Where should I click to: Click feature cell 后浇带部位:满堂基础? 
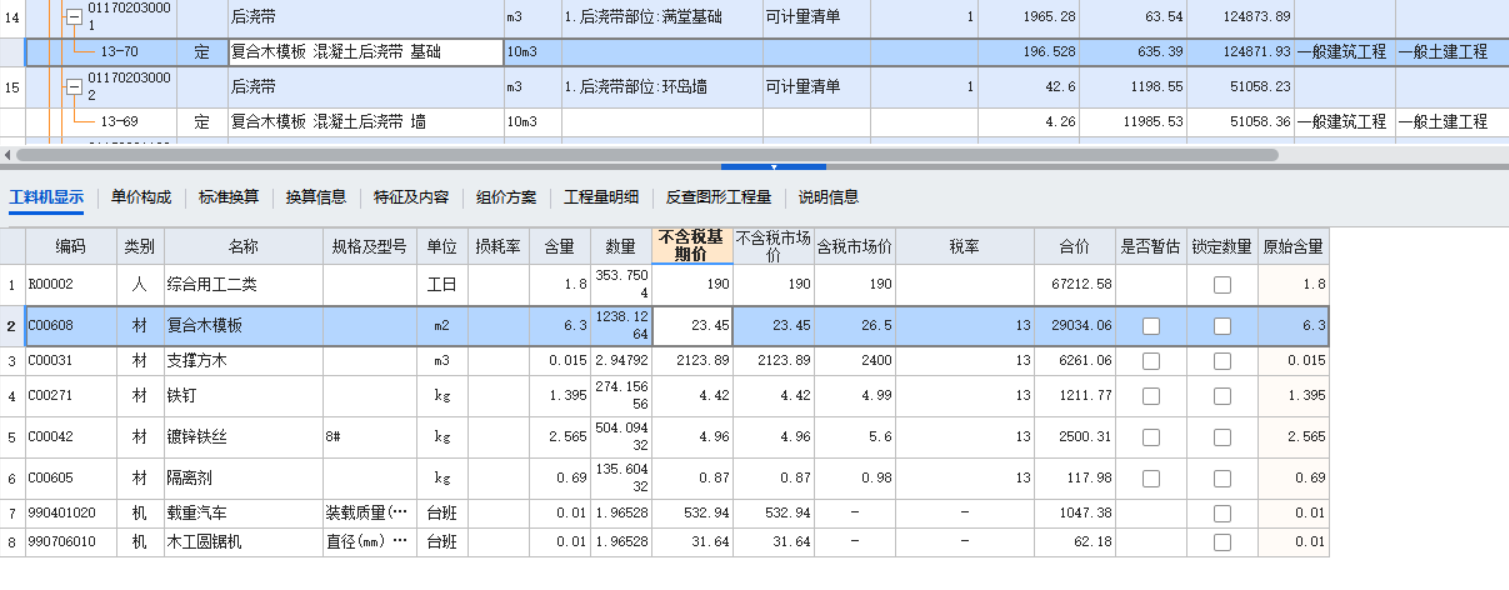(x=662, y=17)
